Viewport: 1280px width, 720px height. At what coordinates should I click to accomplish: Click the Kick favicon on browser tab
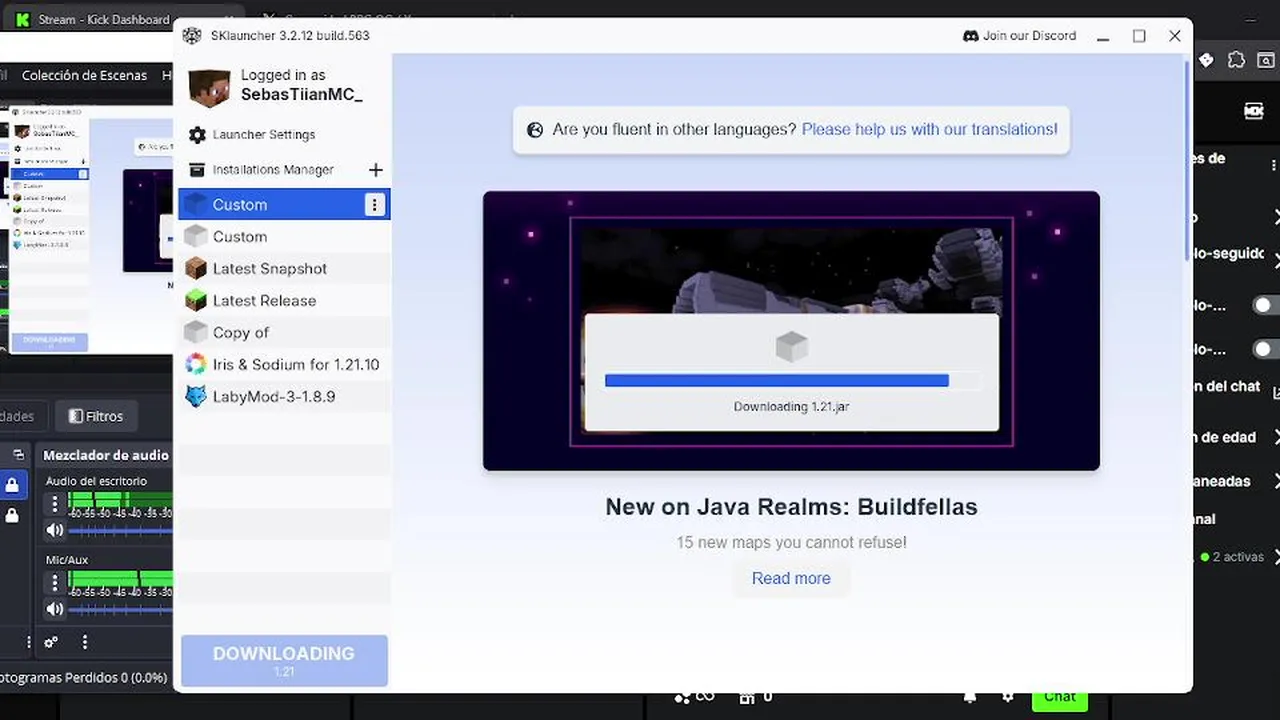pos(22,19)
